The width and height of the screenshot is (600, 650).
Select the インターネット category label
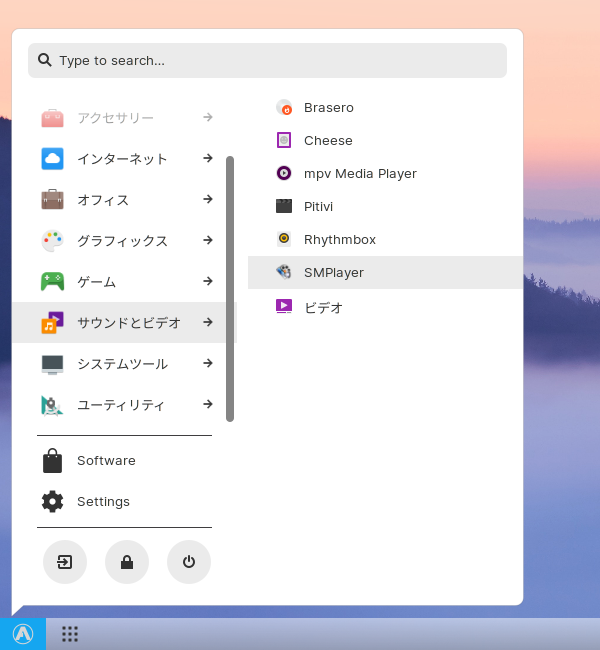(x=122, y=159)
